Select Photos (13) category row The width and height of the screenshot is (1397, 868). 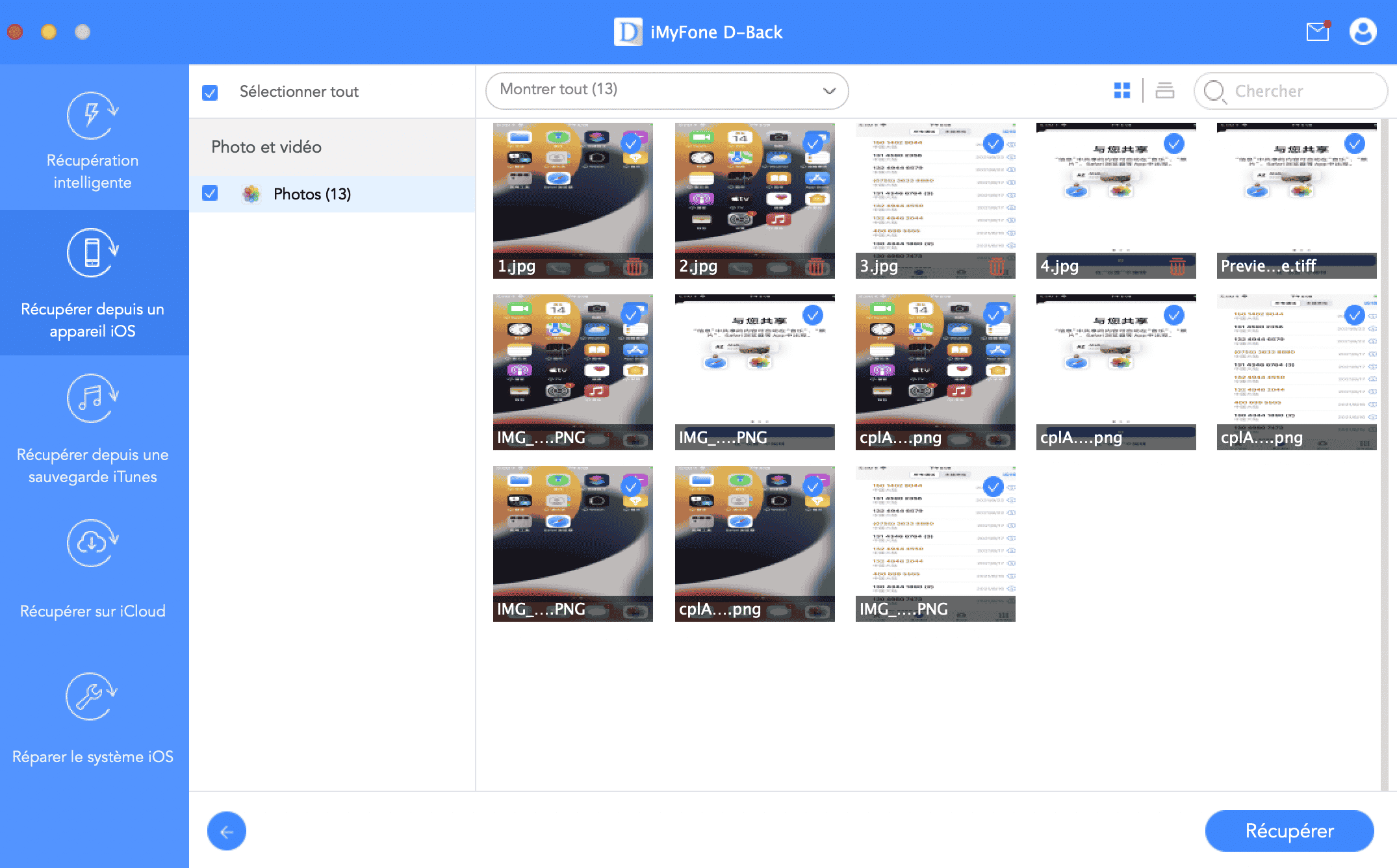[332, 194]
